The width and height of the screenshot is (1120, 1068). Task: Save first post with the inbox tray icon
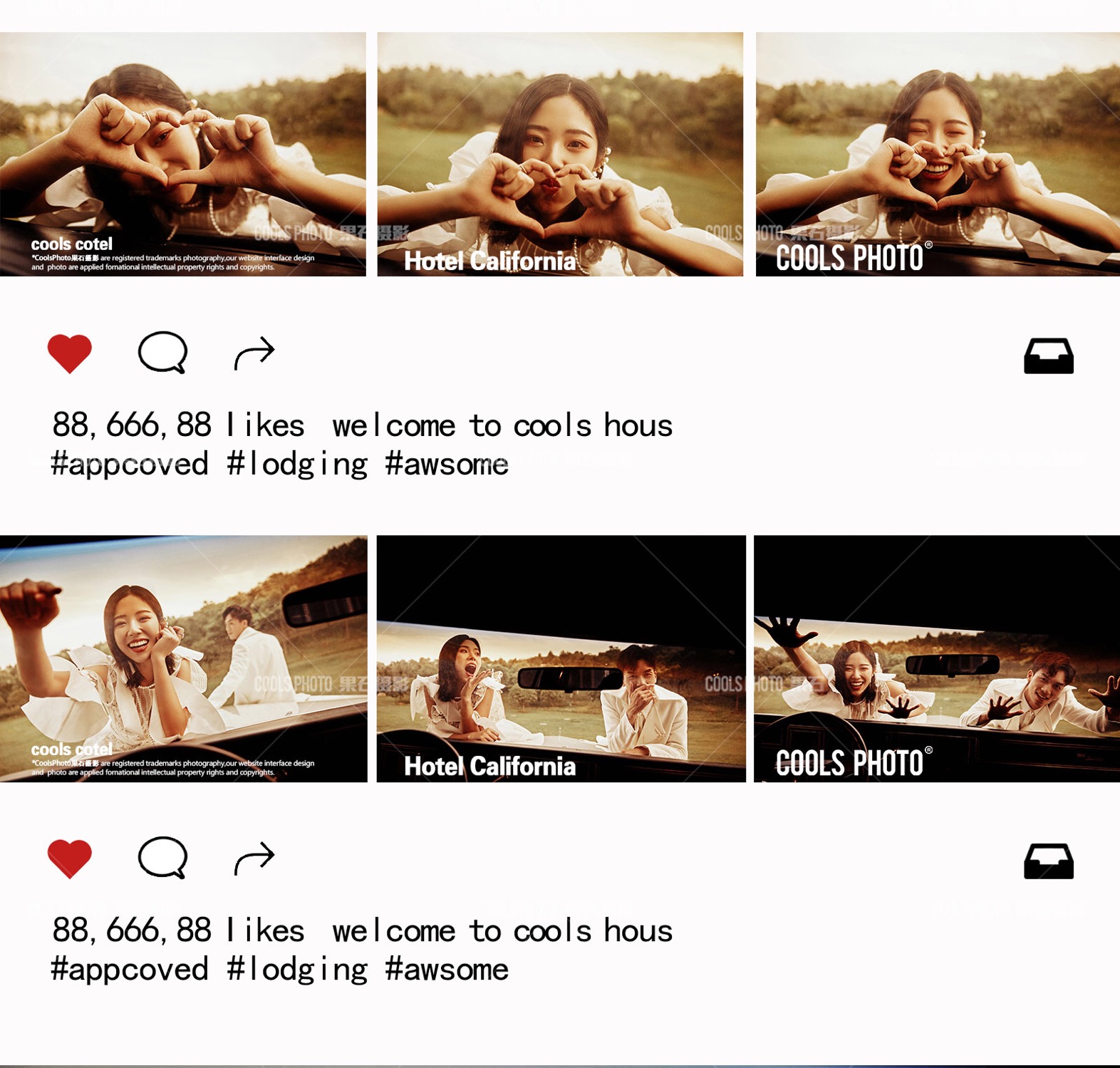click(1049, 356)
